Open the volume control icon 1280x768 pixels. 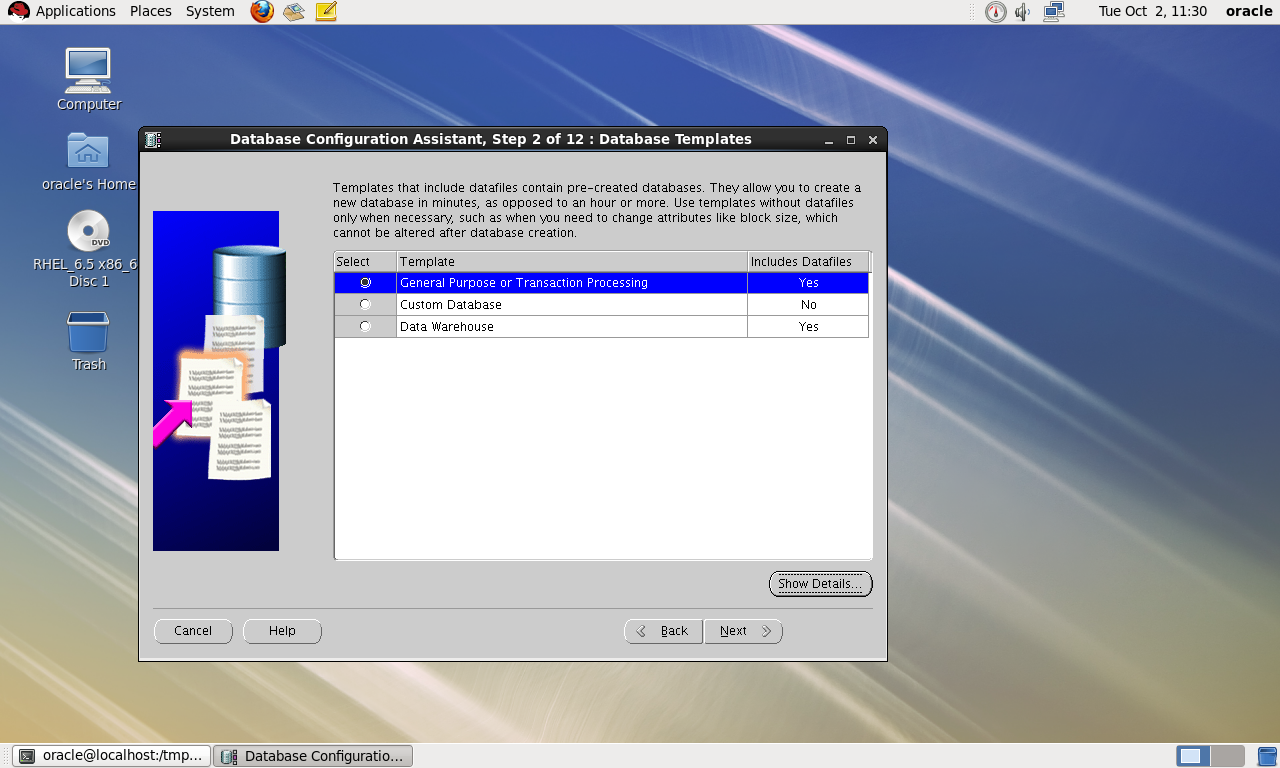(1023, 12)
